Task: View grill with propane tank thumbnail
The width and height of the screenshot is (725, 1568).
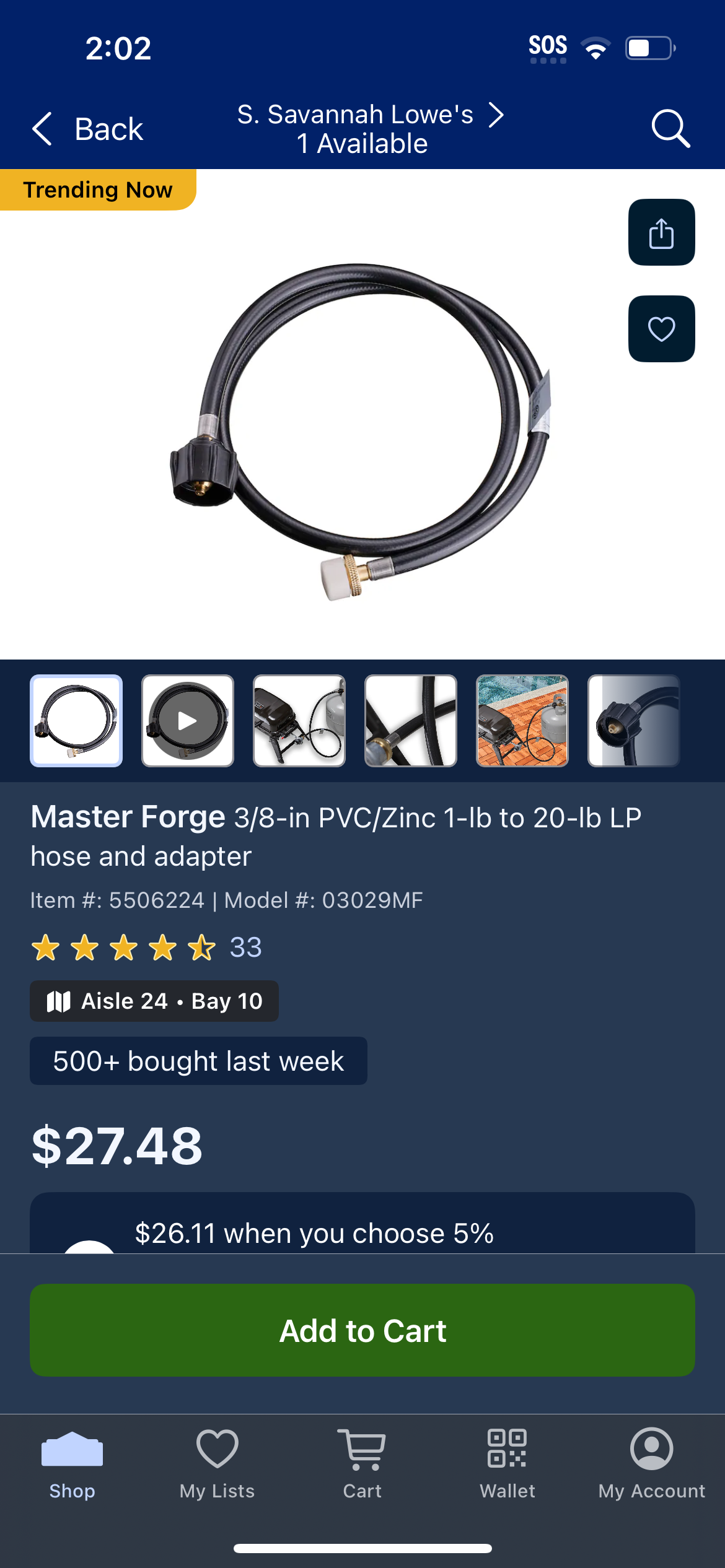Action: [299, 721]
